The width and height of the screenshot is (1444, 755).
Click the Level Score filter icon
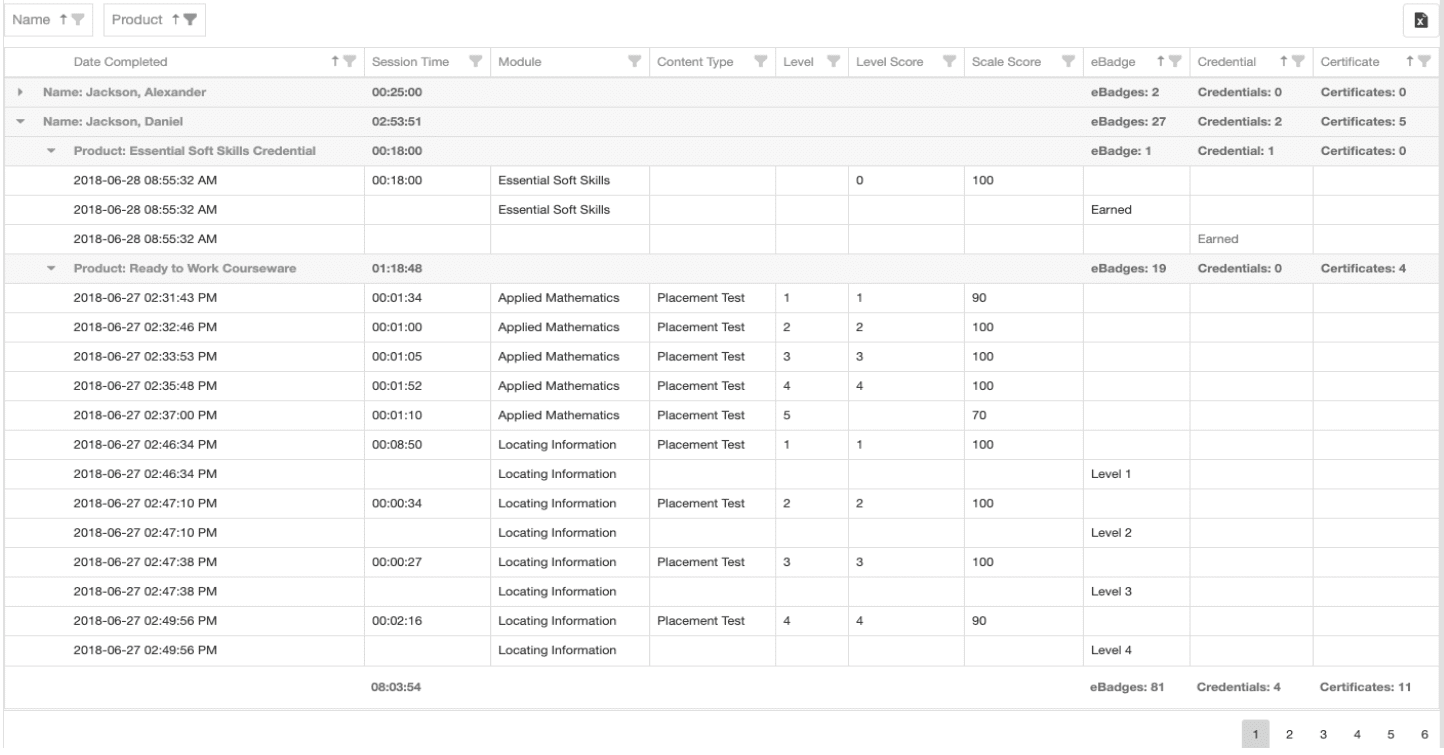coord(948,63)
